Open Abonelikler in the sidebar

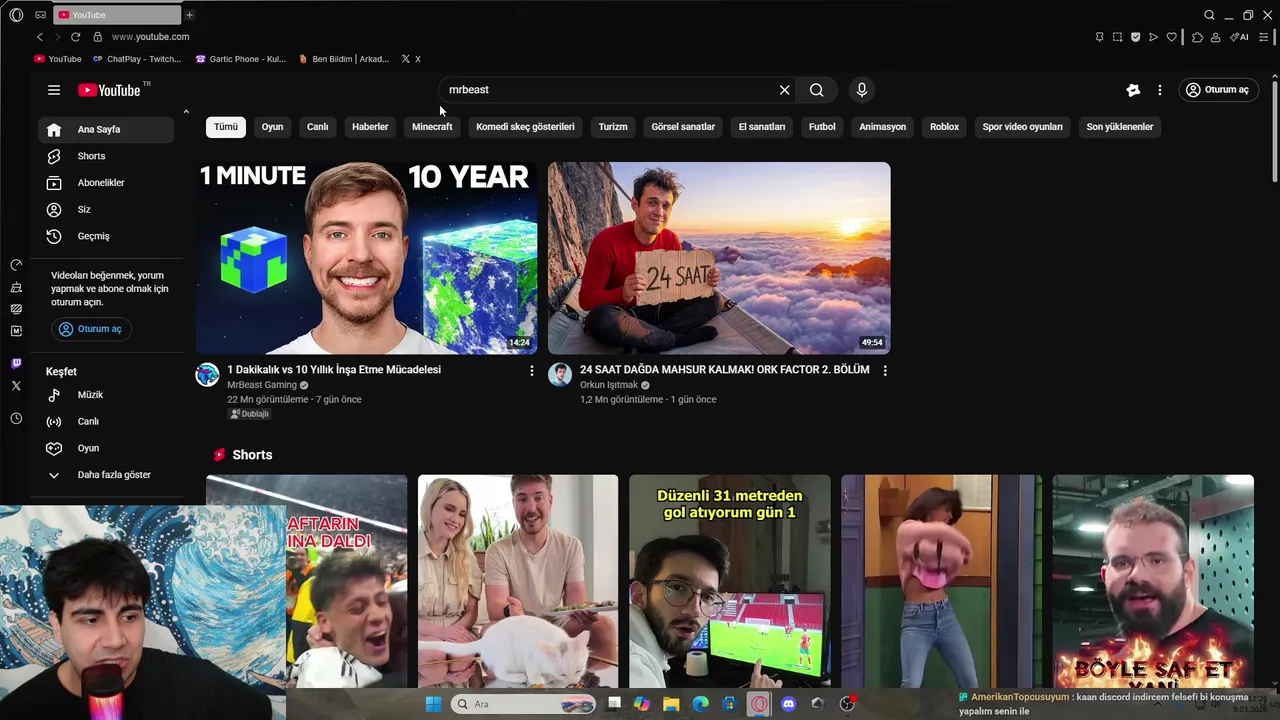(x=106, y=183)
